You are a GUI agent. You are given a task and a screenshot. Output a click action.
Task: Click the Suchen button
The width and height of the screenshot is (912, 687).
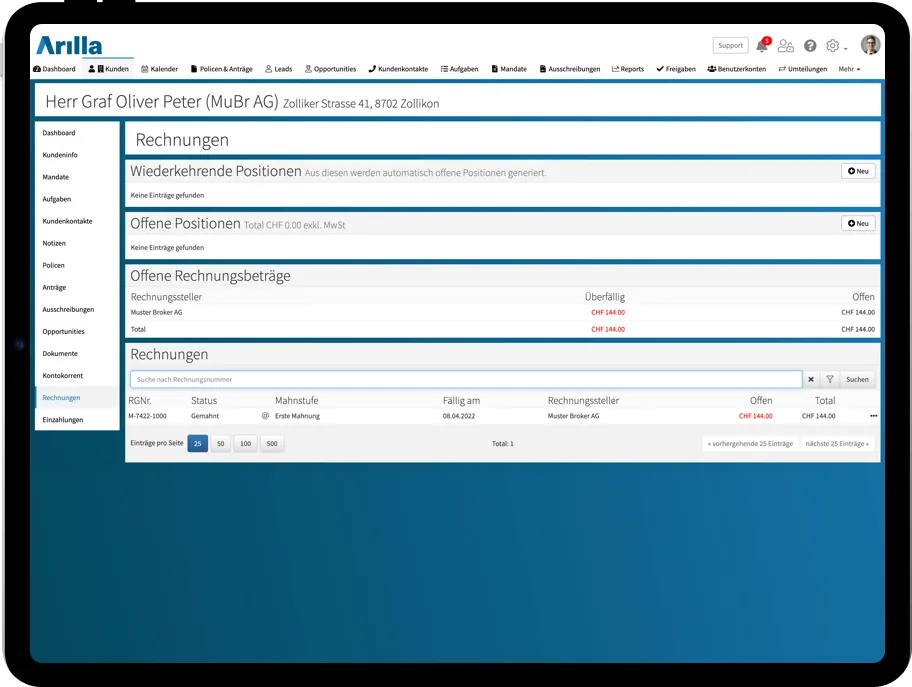(x=857, y=379)
